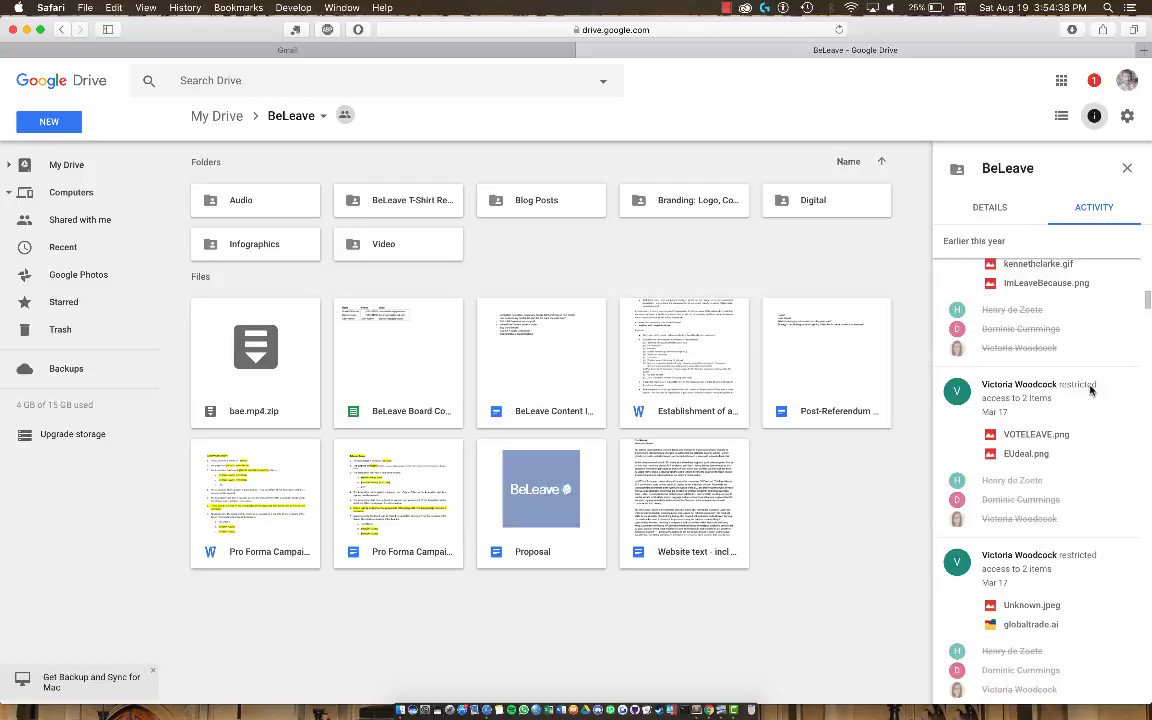Collapse Computers tree arrow

(9, 192)
